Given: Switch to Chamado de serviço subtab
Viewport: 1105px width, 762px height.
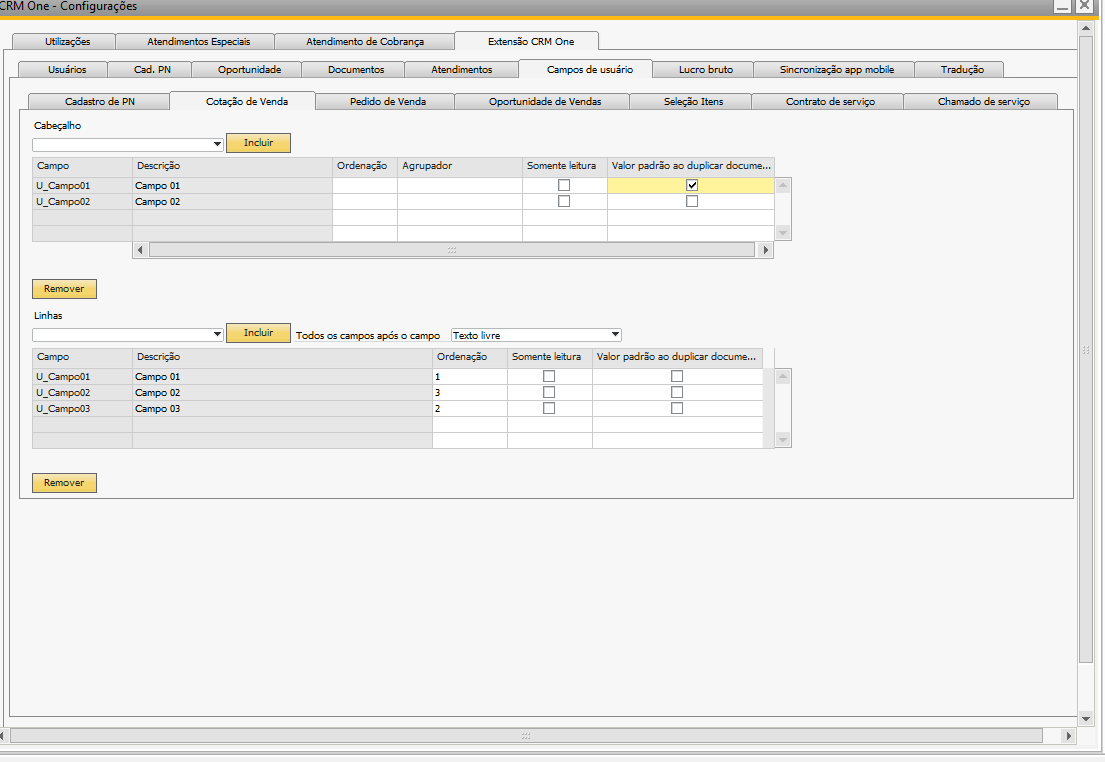Looking at the screenshot, I should 984,102.
